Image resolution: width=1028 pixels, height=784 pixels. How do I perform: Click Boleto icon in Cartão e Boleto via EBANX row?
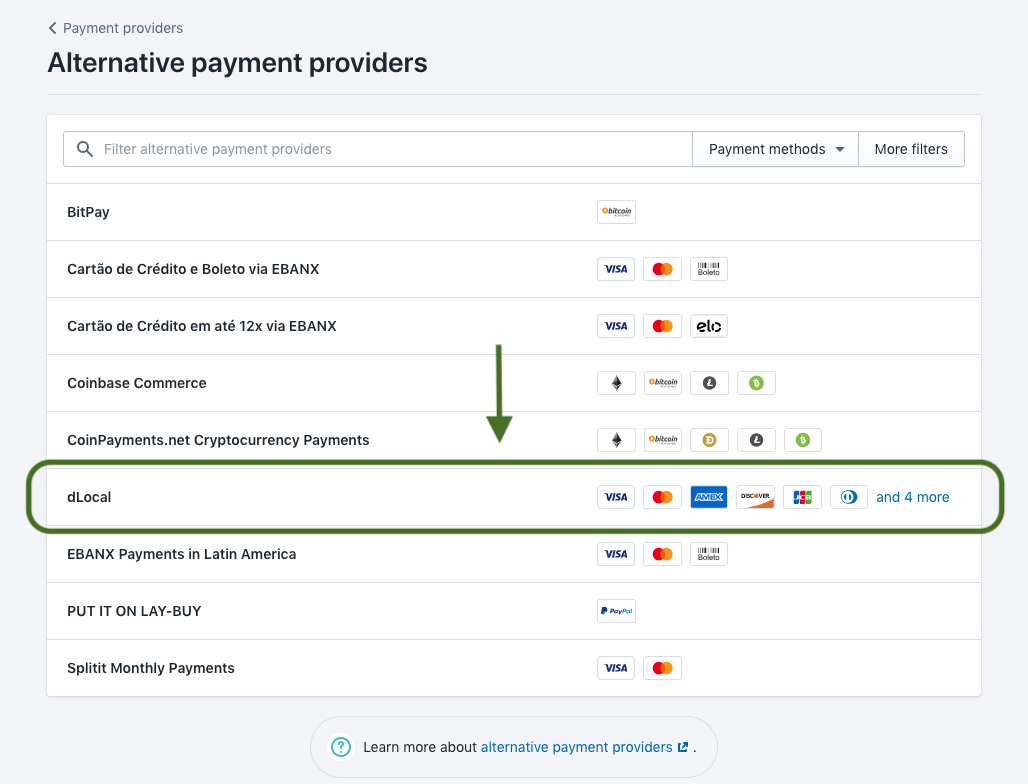(x=709, y=269)
